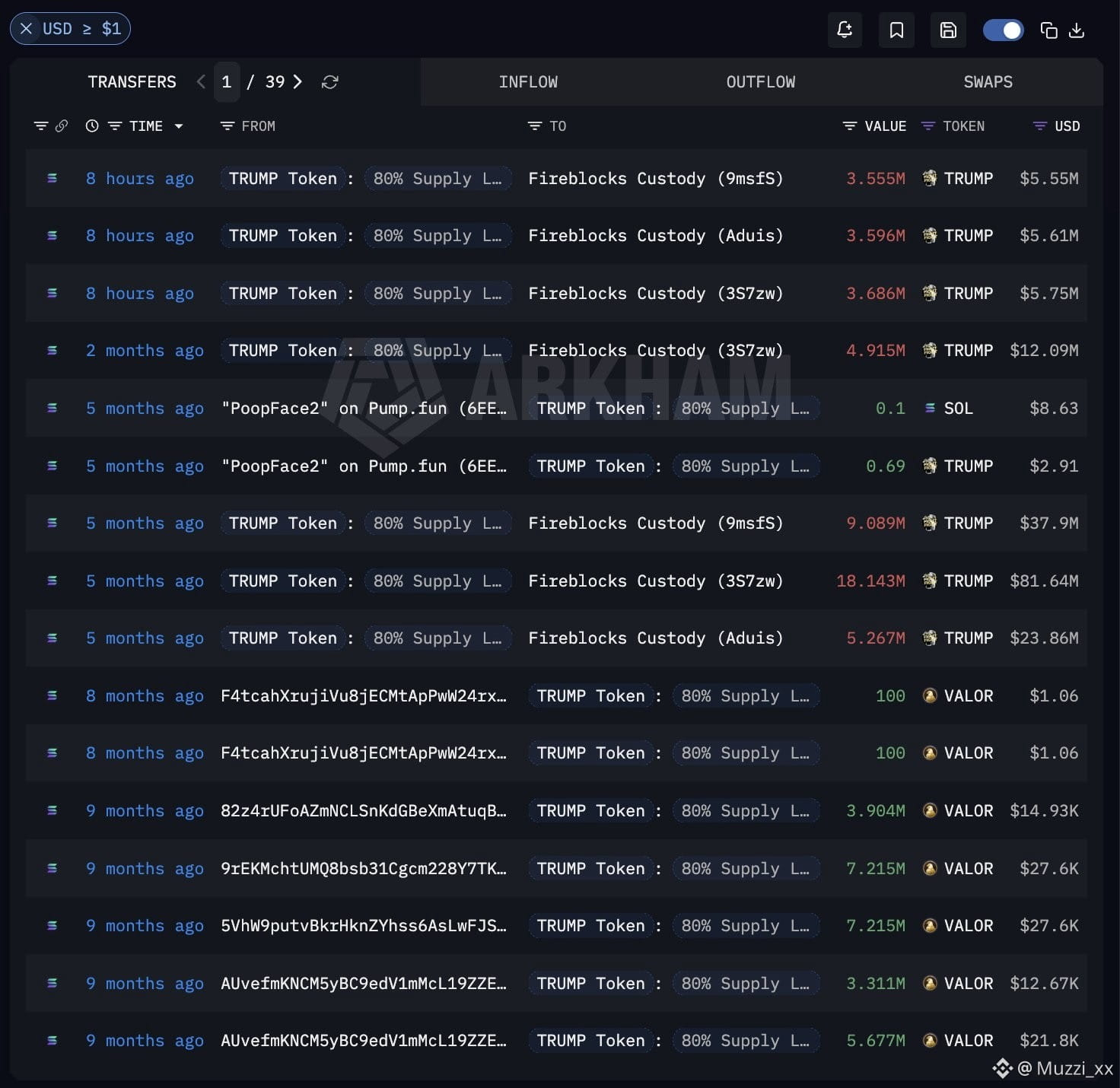
Task: Click TRUMP Token sender in the $12.09M row
Action: tap(282, 351)
